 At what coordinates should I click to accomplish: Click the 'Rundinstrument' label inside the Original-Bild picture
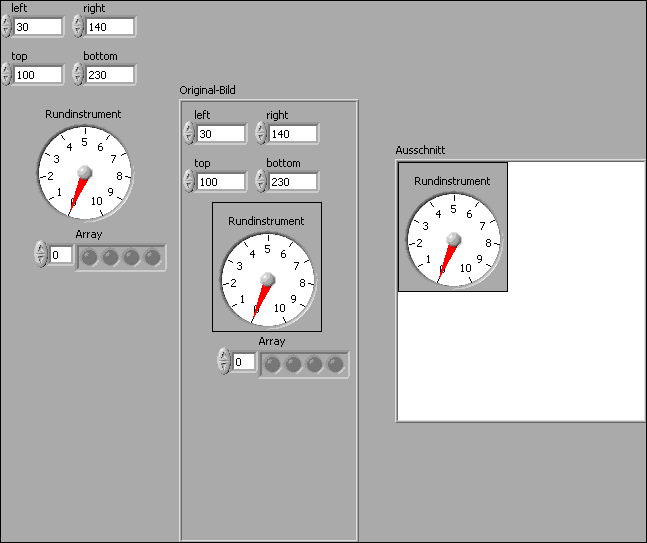pyautogui.click(x=266, y=221)
